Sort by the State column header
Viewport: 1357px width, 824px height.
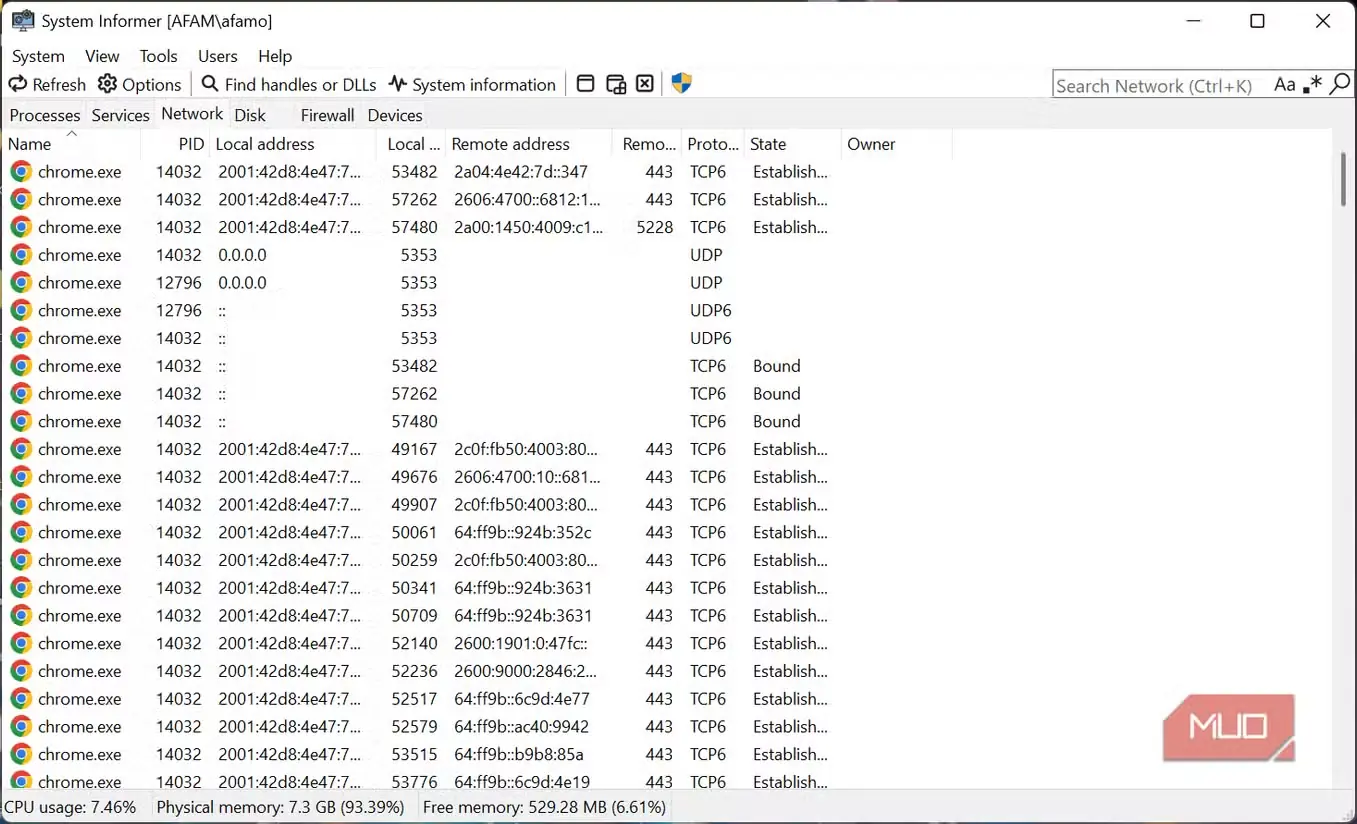[791, 144]
